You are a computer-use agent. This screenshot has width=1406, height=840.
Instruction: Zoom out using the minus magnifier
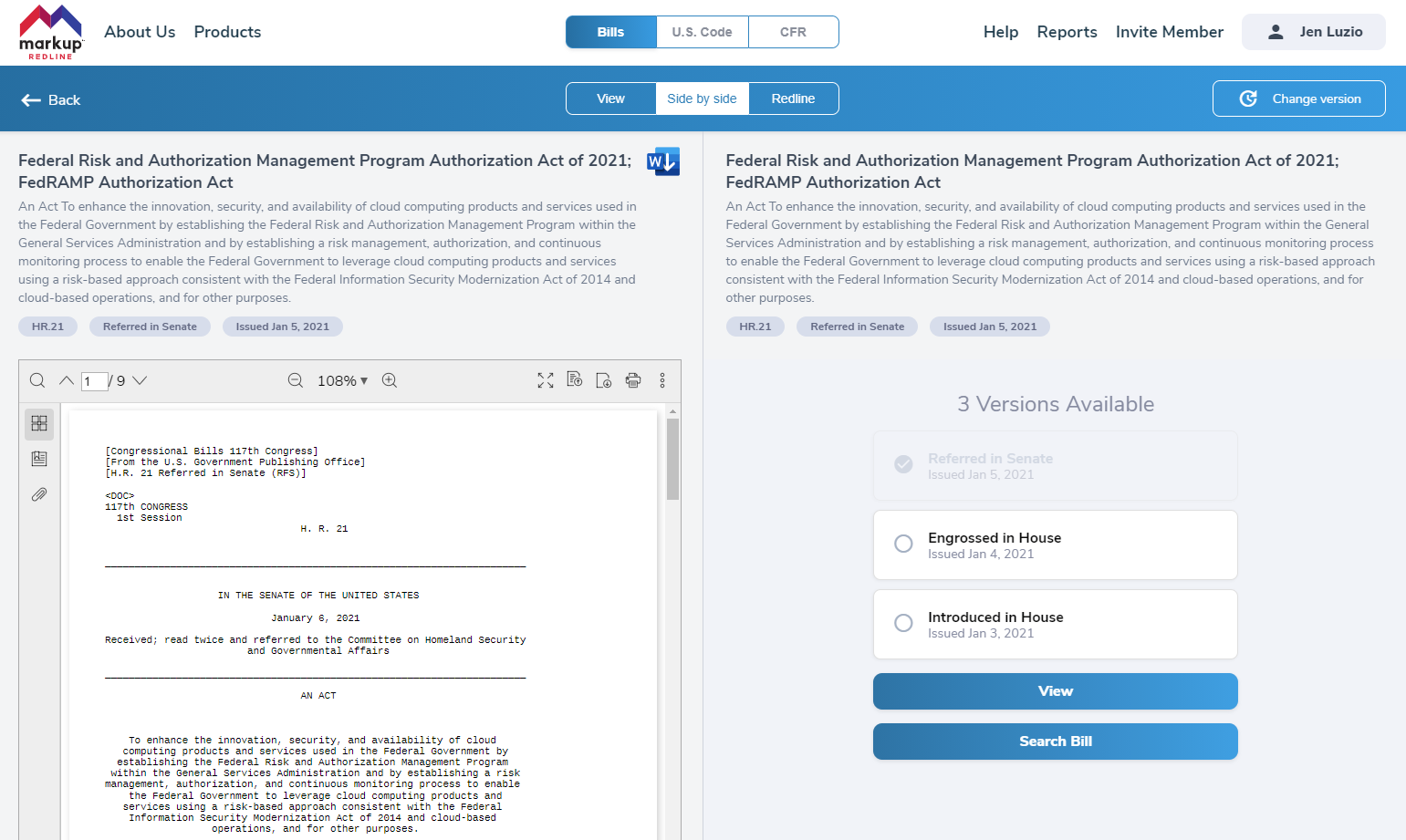296,380
